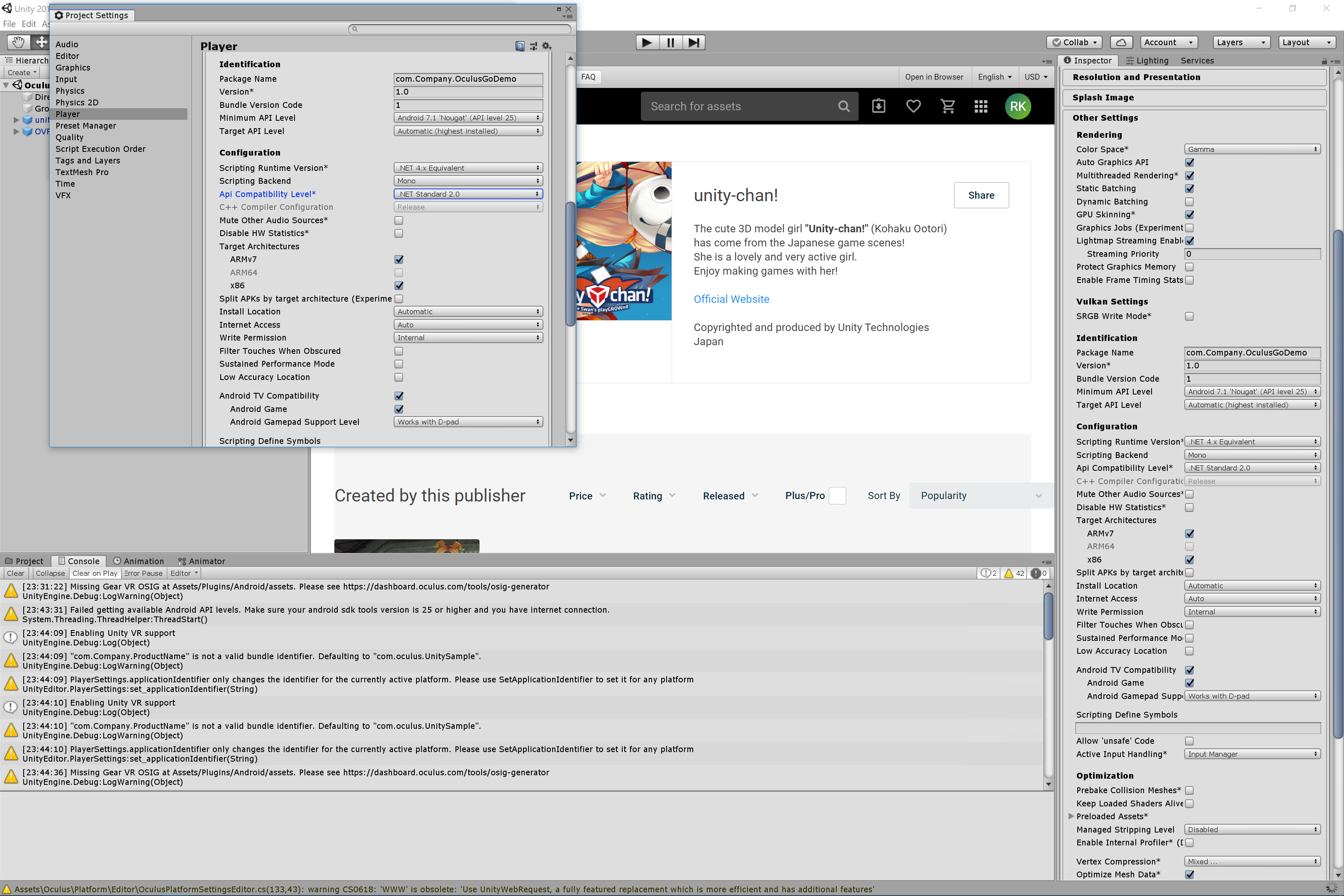Click the Pause button icon
1344x896 pixels.
[670, 42]
